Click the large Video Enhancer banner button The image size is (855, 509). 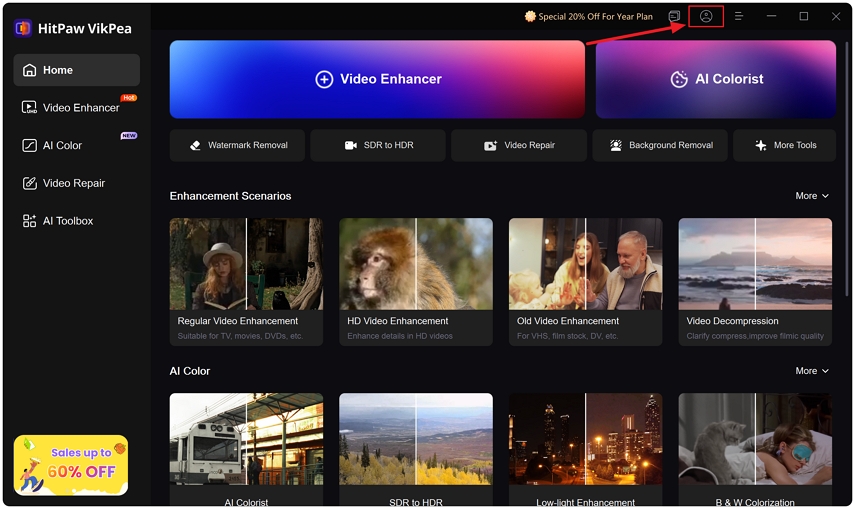click(x=377, y=79)
